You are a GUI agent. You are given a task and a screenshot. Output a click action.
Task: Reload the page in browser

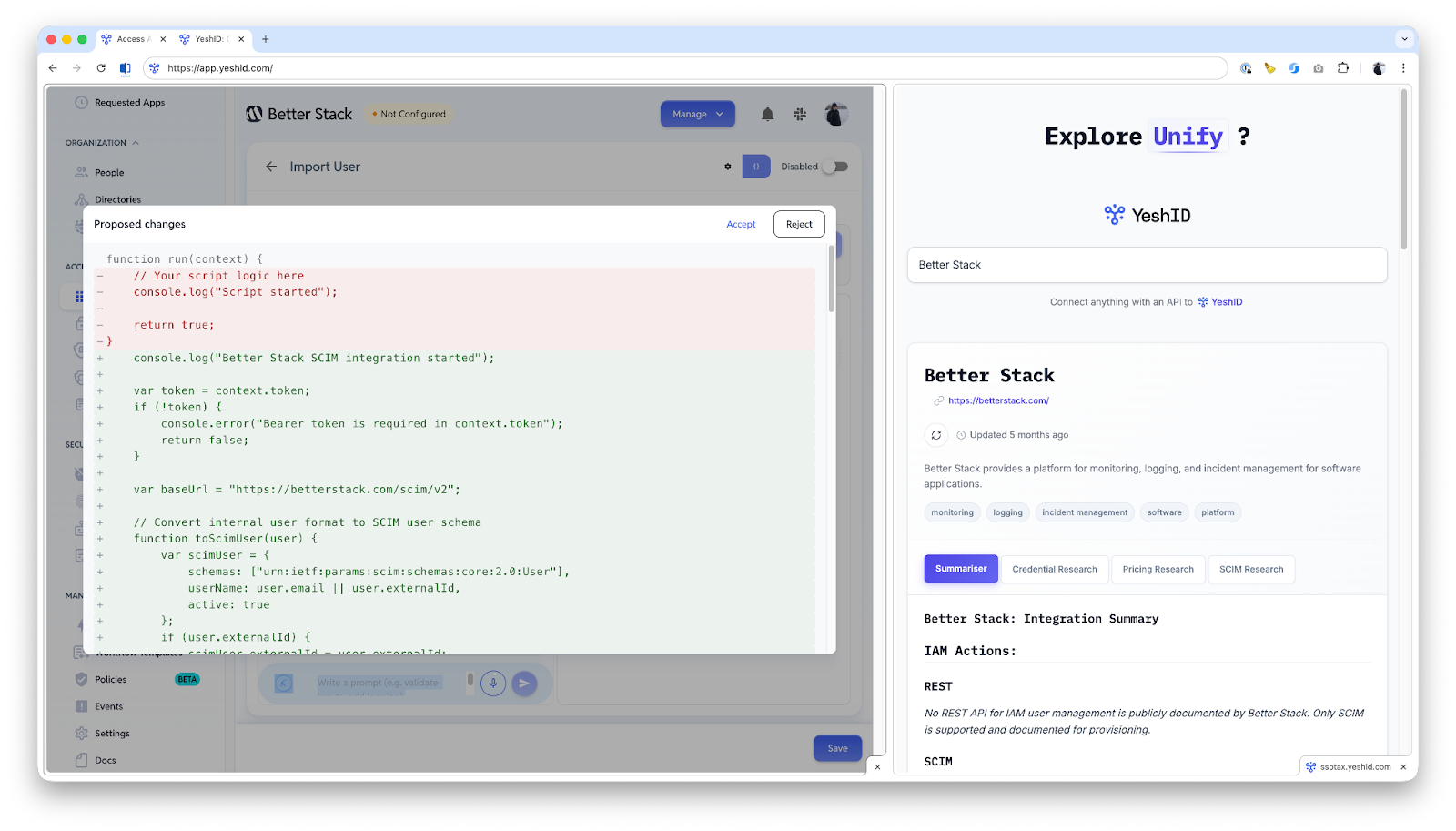click(101, 67)
